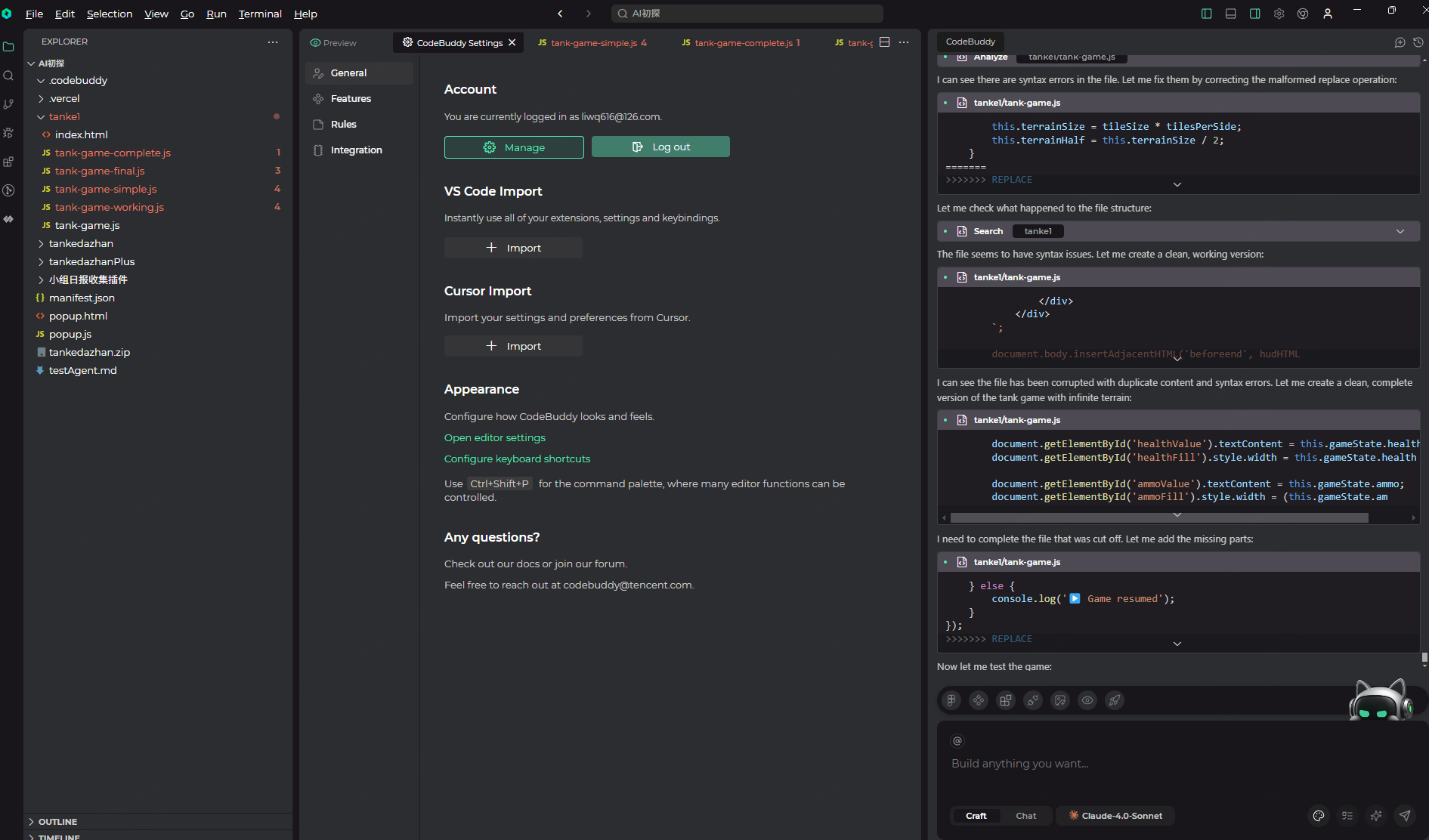Collapse the tanke1 folder
Screen dimensions: 1429x840
[41, 117]
